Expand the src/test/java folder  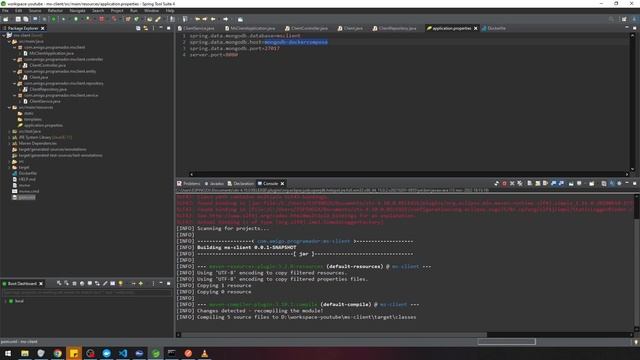click(9, 131)
